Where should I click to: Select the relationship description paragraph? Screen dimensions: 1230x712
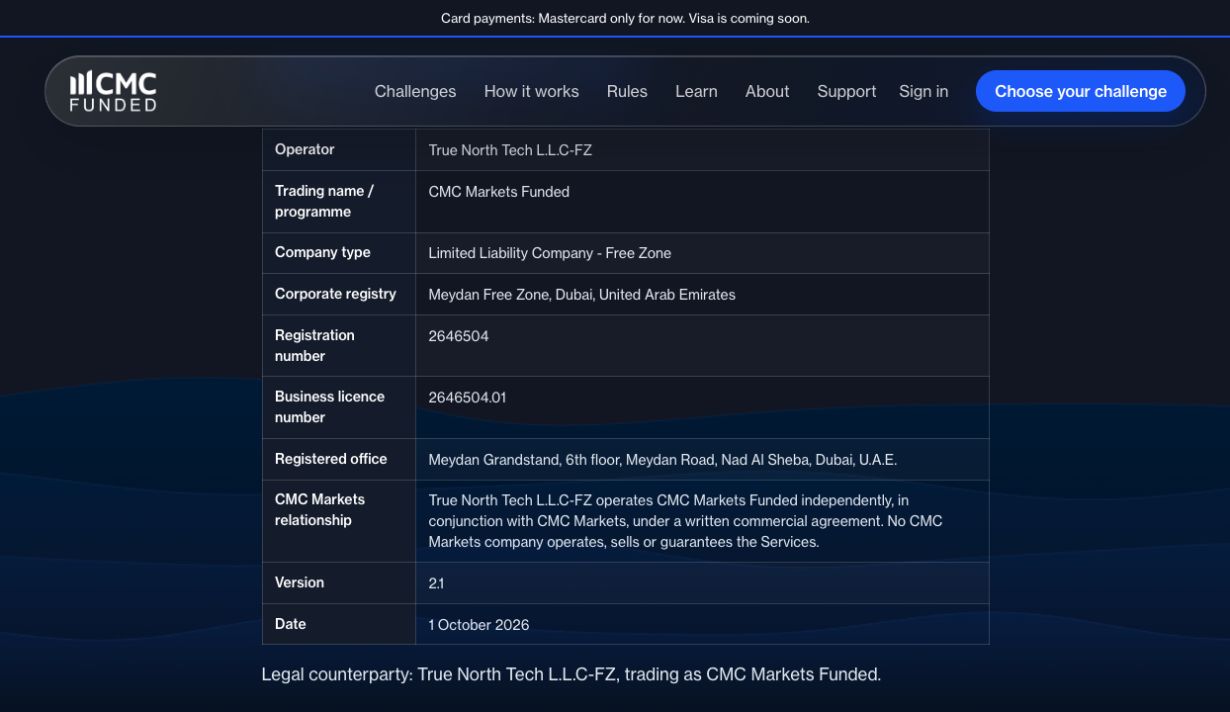tap(686, 521)
